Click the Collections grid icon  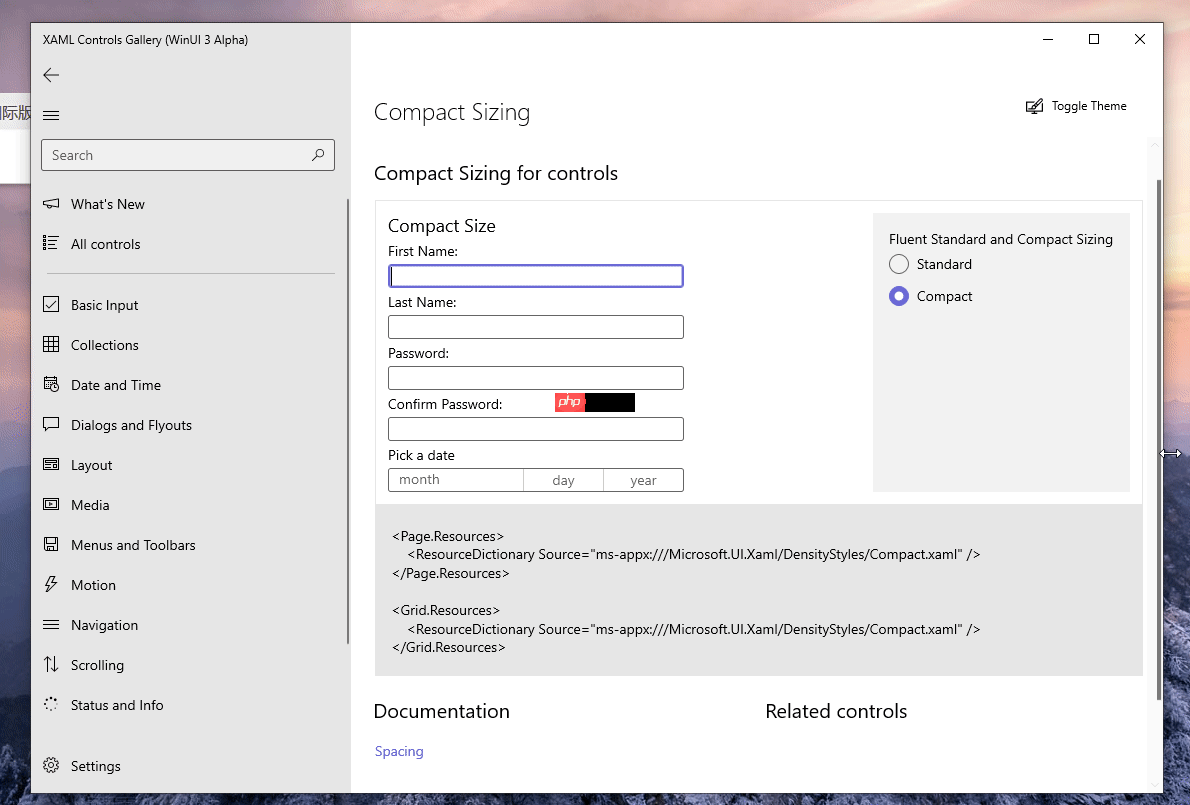point(51,344)
